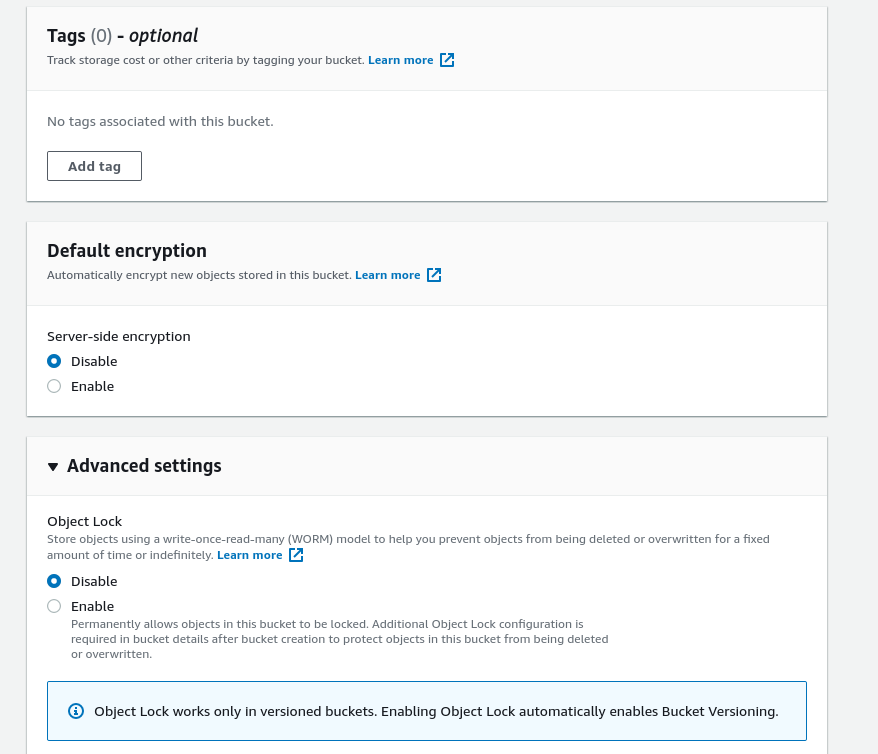Screen dimensions: 878x754
Task: Click the Object Lock versioned buckets notice text
Action: [x=436, y=711]
